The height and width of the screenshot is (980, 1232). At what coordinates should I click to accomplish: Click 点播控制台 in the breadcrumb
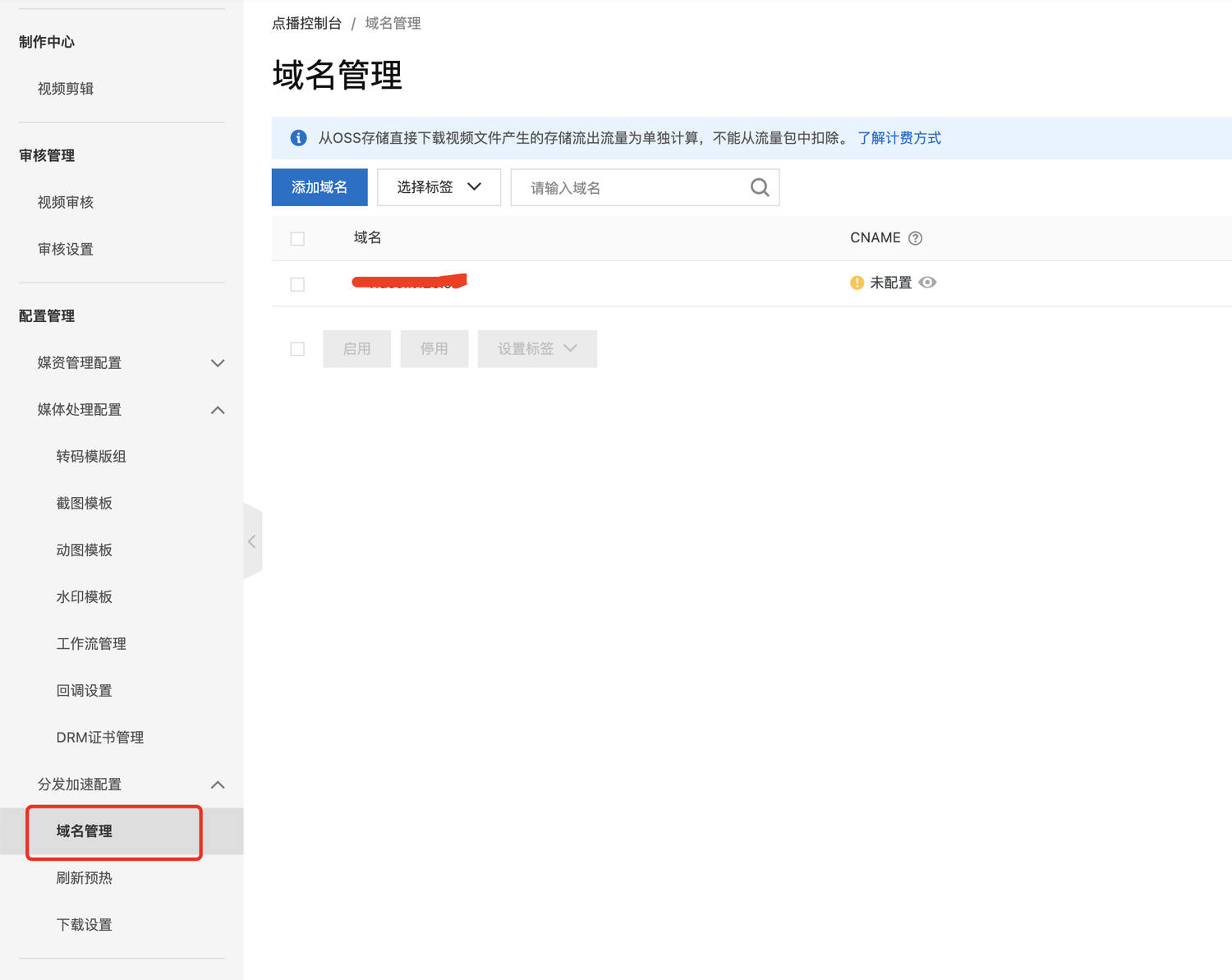tap(306, 23)
